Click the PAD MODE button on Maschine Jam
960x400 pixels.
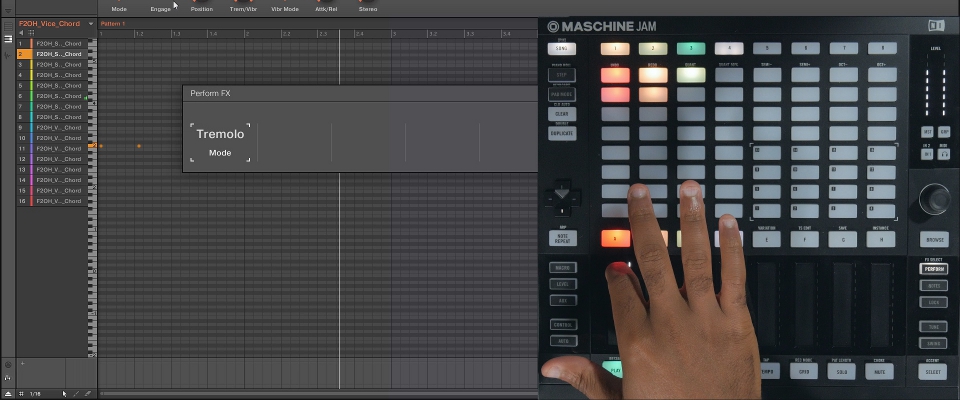[562, 95]
